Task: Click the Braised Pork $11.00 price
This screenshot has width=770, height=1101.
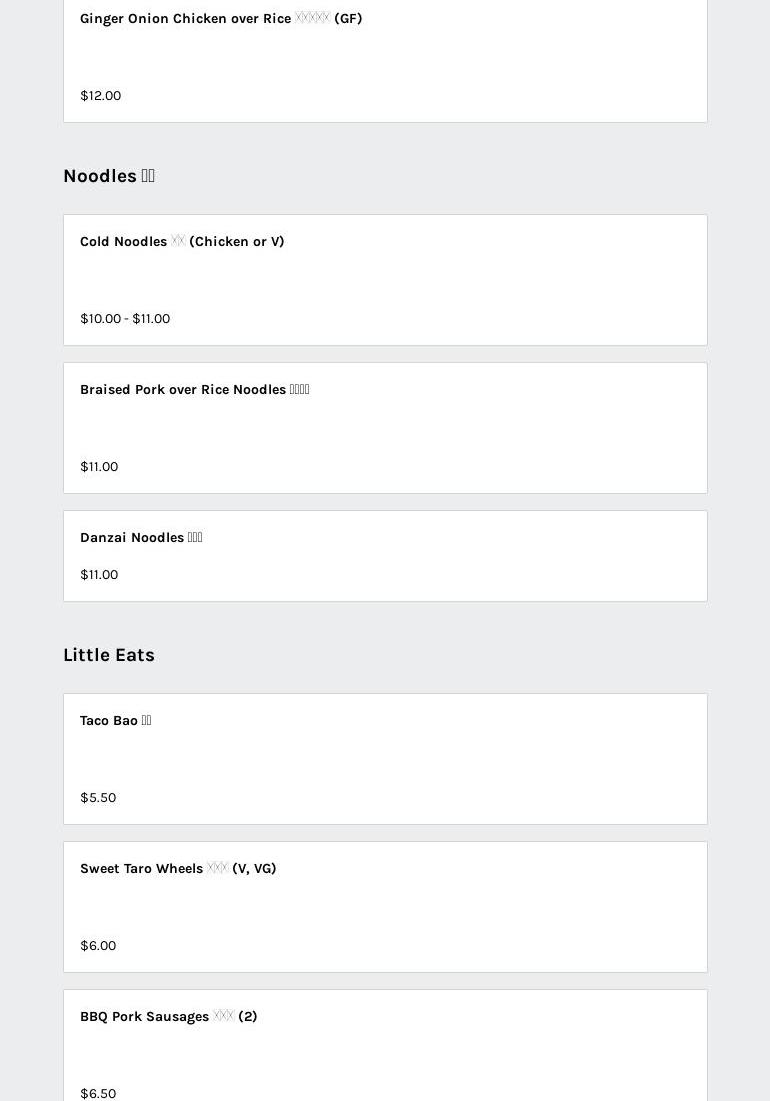Action: point(99,466)
